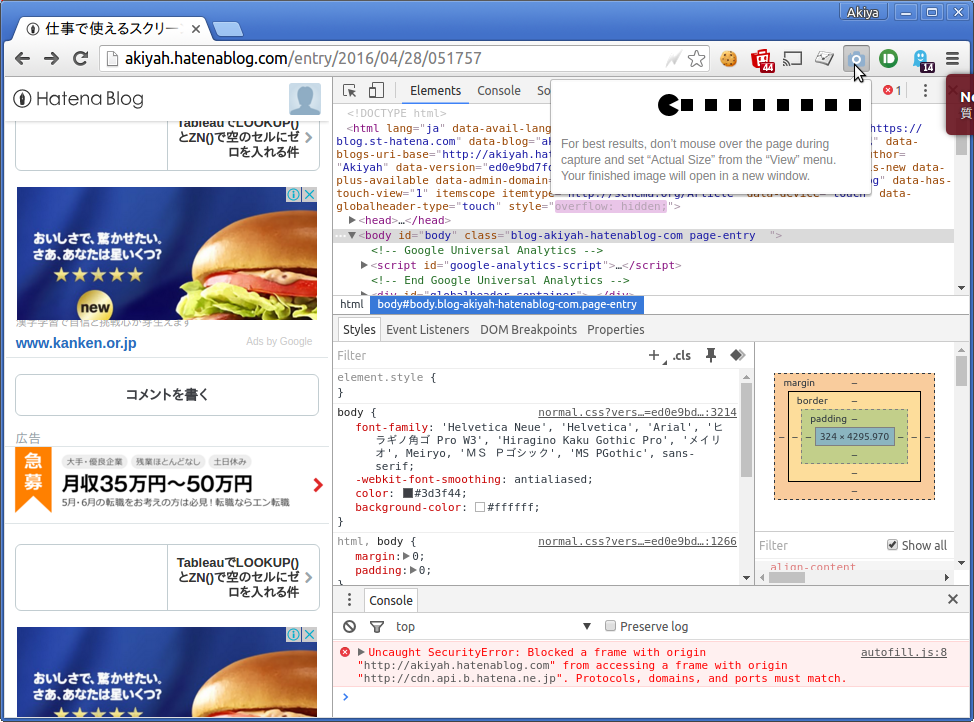The width and height of the screenshot is (974, 722).
Task: Open the user profile avatar
Action: 305,99
